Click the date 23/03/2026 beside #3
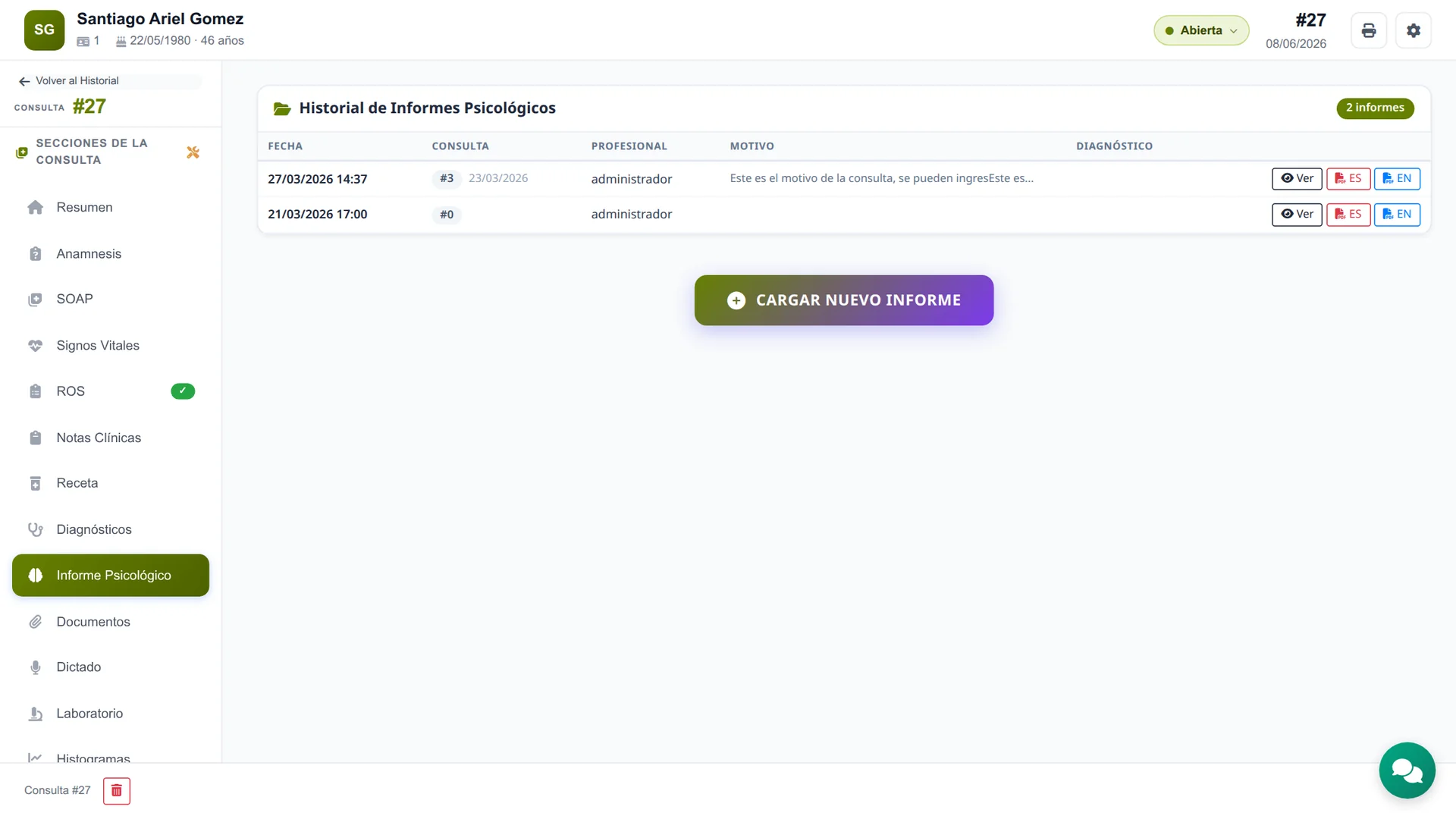1456x819 pixels. (498, 178)
